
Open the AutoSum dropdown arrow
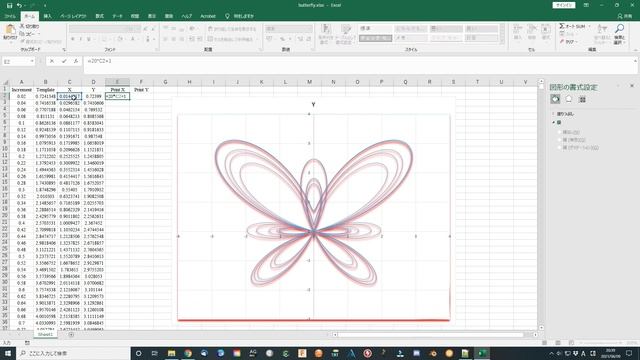pos(589,26)
